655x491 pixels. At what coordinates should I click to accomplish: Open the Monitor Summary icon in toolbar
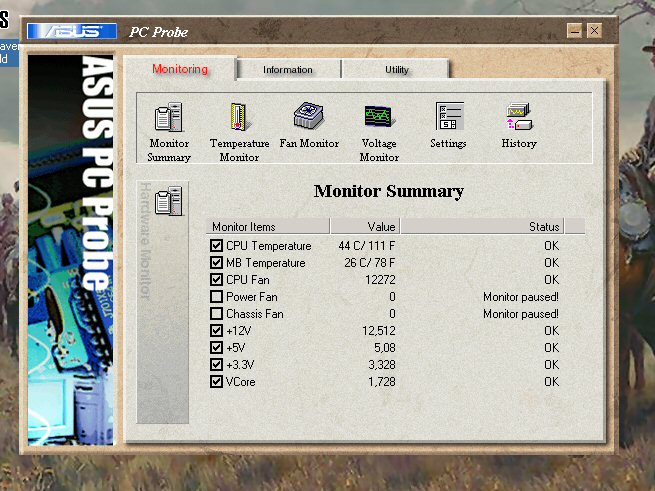click(x=169, y=117)
